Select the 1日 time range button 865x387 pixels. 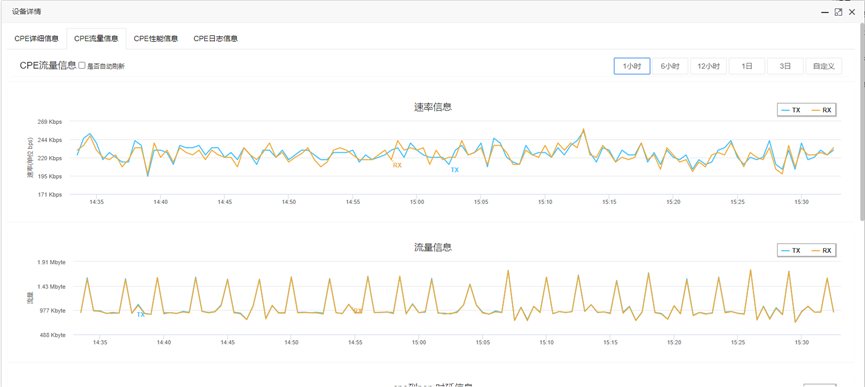coord(746,66)
